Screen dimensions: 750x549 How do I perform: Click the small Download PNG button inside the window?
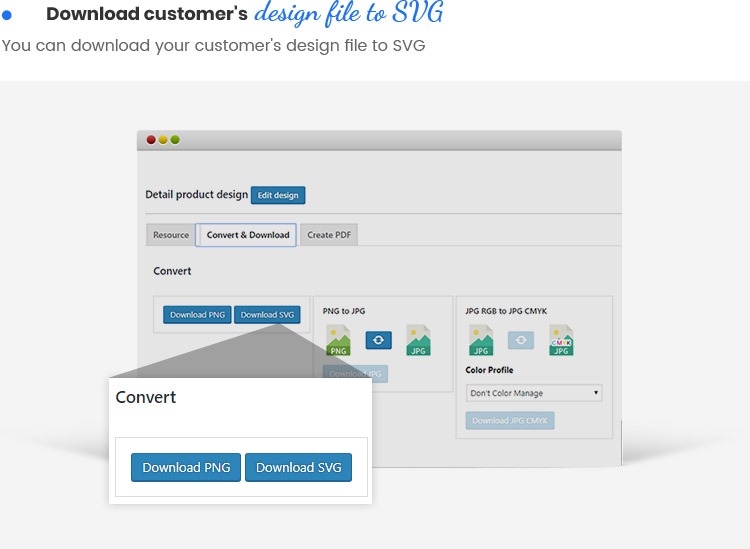[197, 314]
